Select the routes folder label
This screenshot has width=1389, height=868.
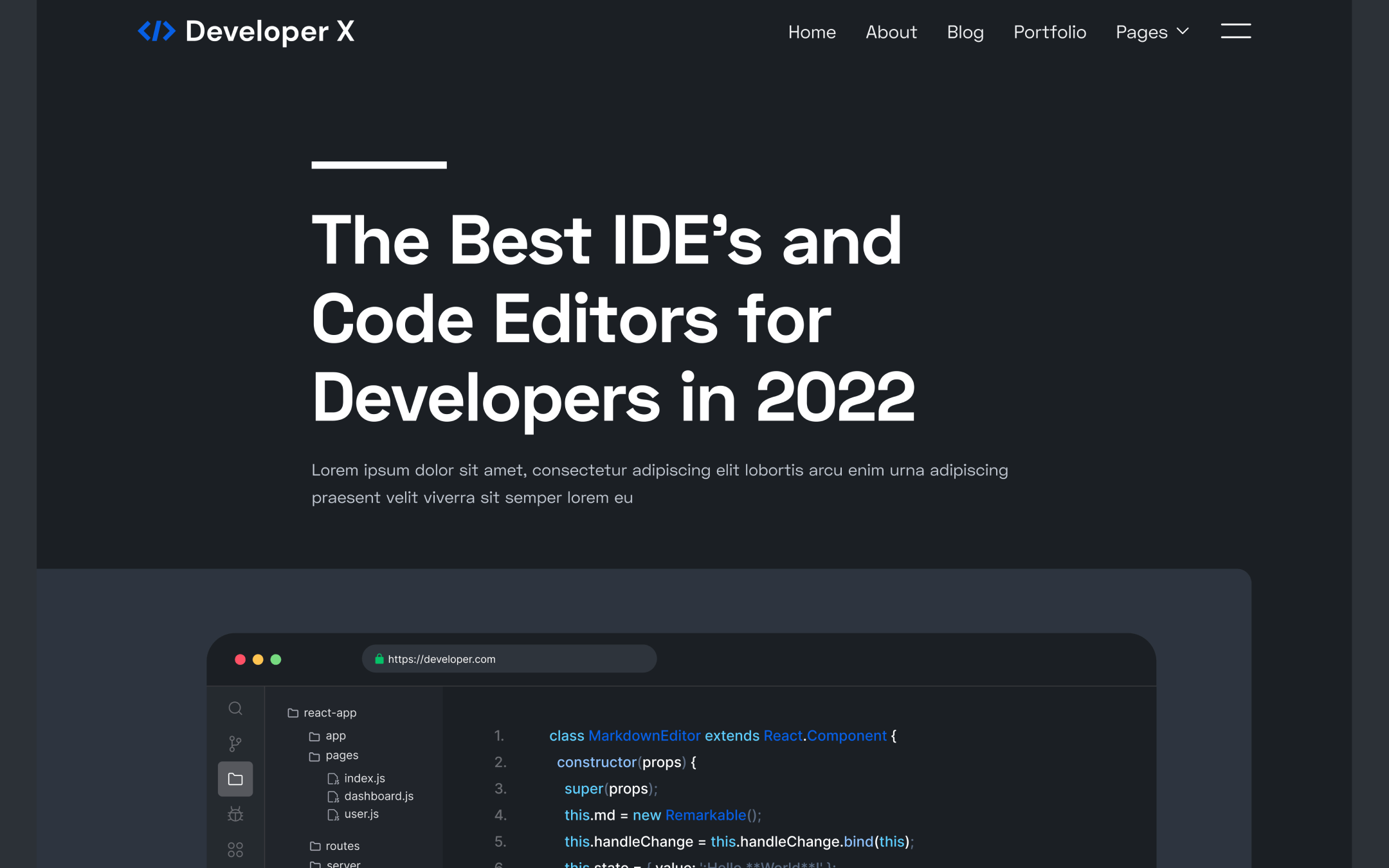click(343, 846)
